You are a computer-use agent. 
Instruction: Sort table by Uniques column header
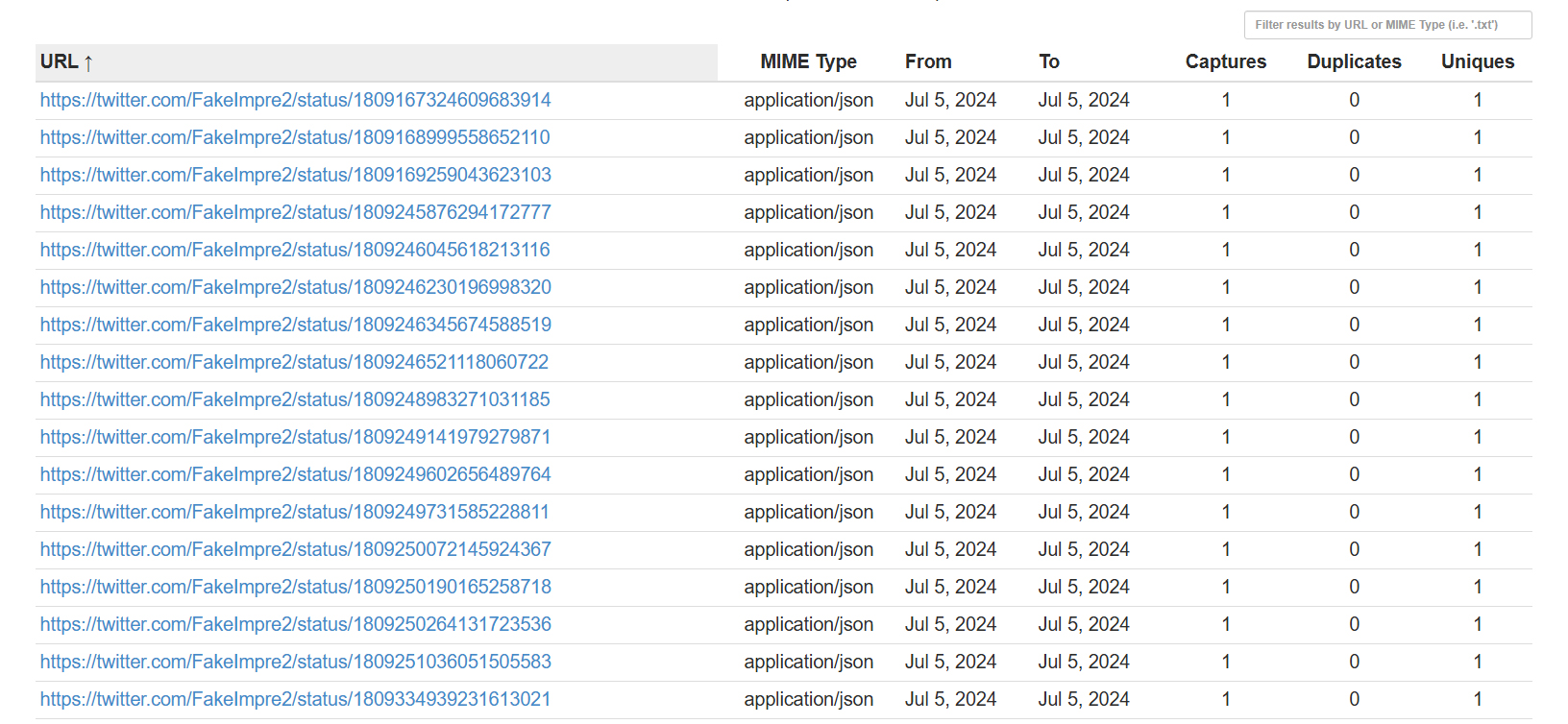[1478, 61]
